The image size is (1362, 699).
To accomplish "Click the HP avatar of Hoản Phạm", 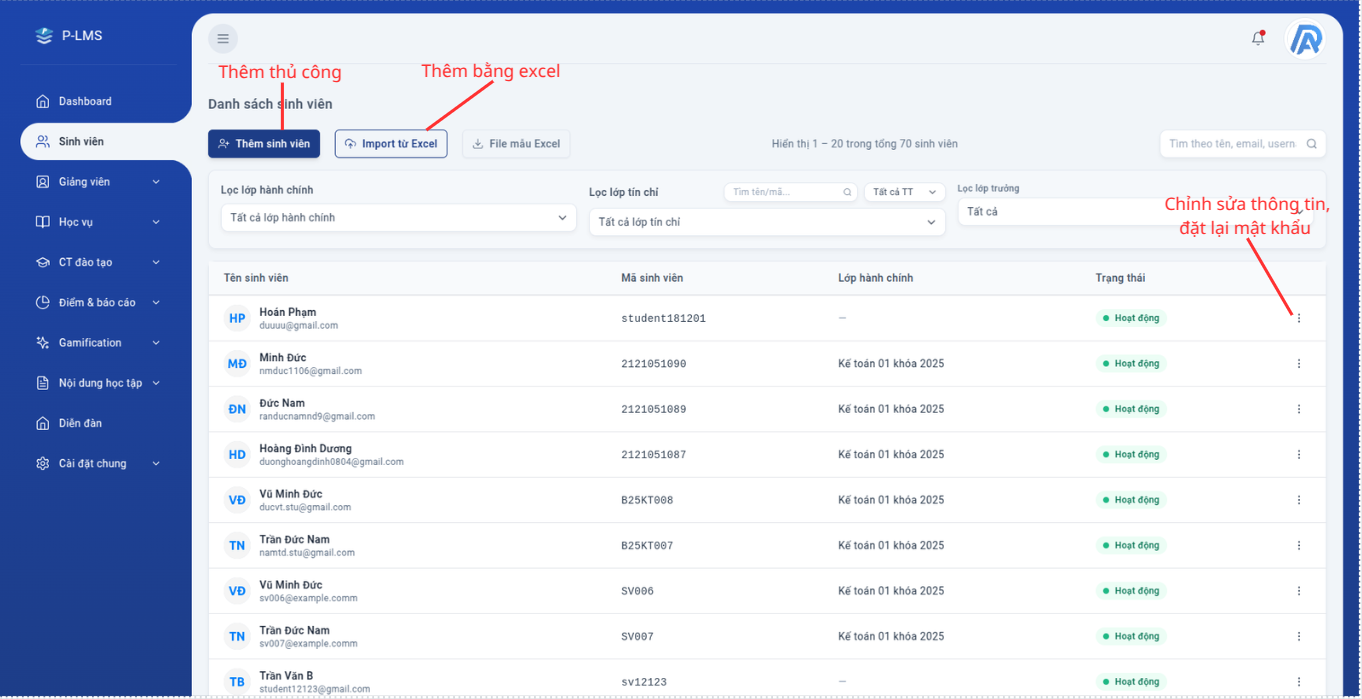I will point(237,319).
